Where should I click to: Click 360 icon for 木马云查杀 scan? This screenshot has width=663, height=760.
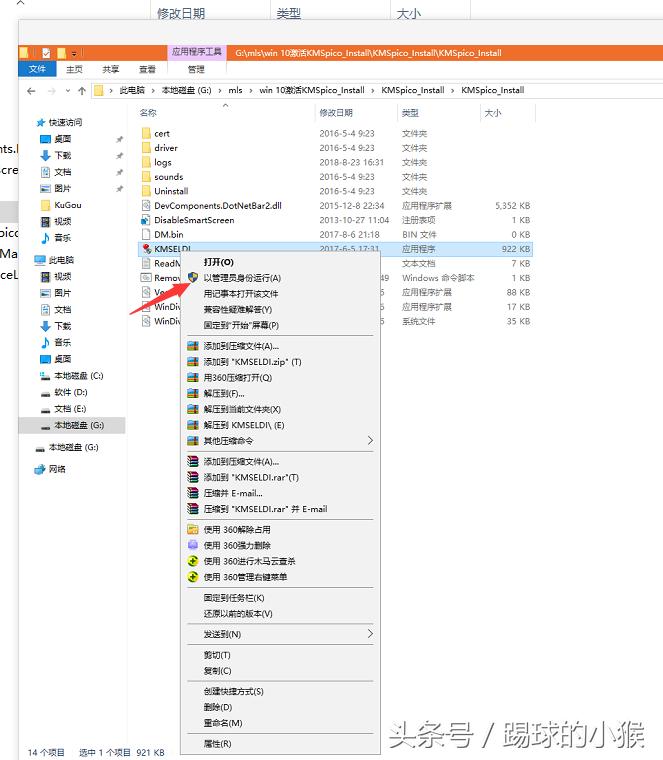[x=193, y=561]
